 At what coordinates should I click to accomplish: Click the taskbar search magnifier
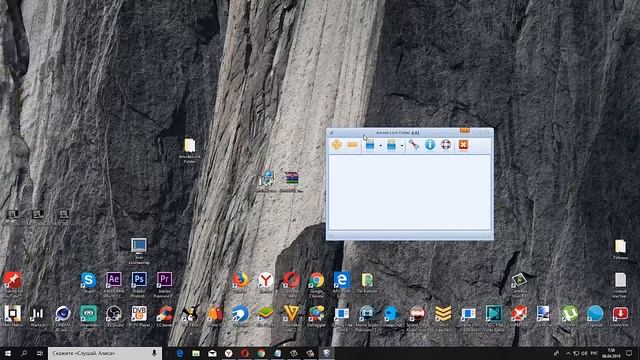click(x=24, y=353)
